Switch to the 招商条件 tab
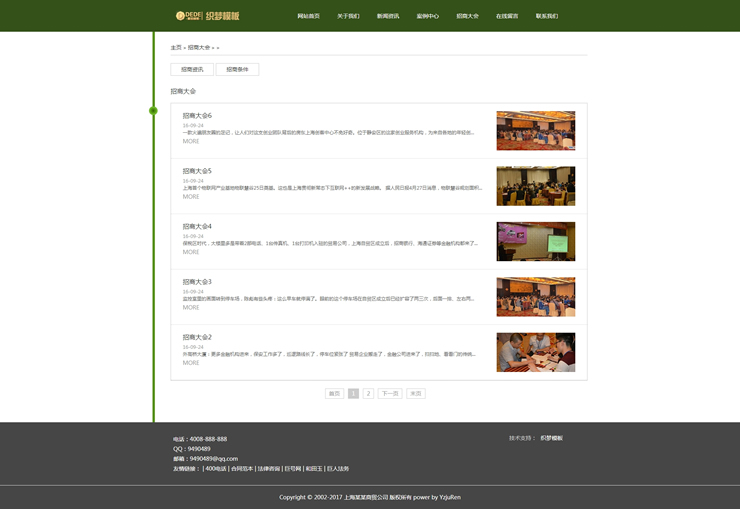740x509 pixels. pos(237,70)
